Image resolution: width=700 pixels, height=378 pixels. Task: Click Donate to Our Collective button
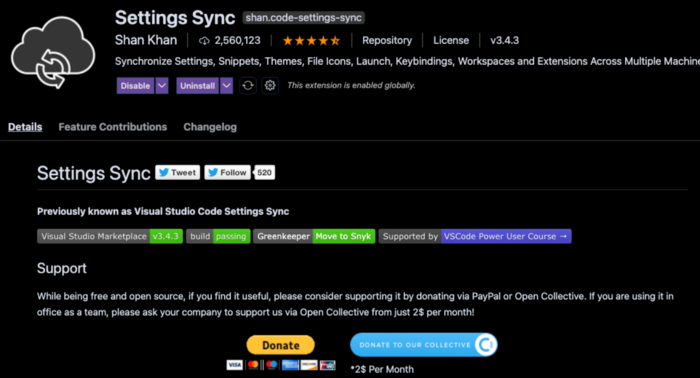click(424, 345)
